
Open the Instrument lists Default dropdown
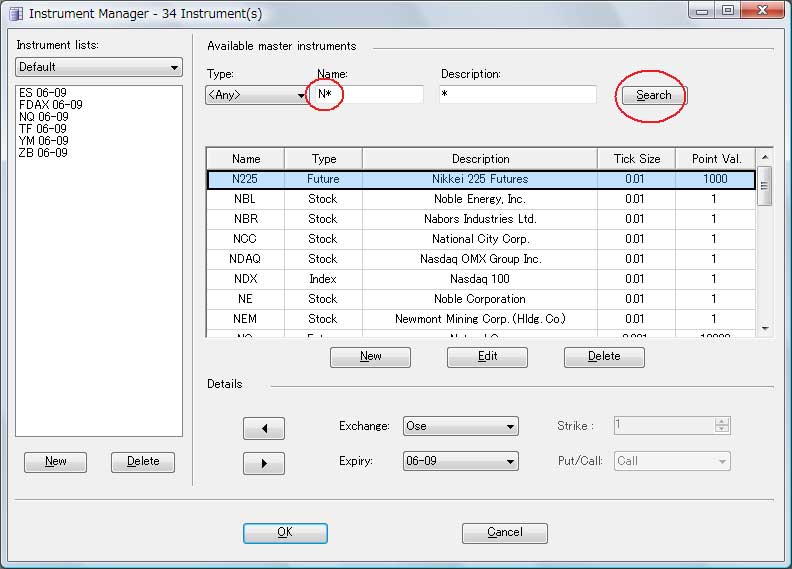[x=98, y=67]
